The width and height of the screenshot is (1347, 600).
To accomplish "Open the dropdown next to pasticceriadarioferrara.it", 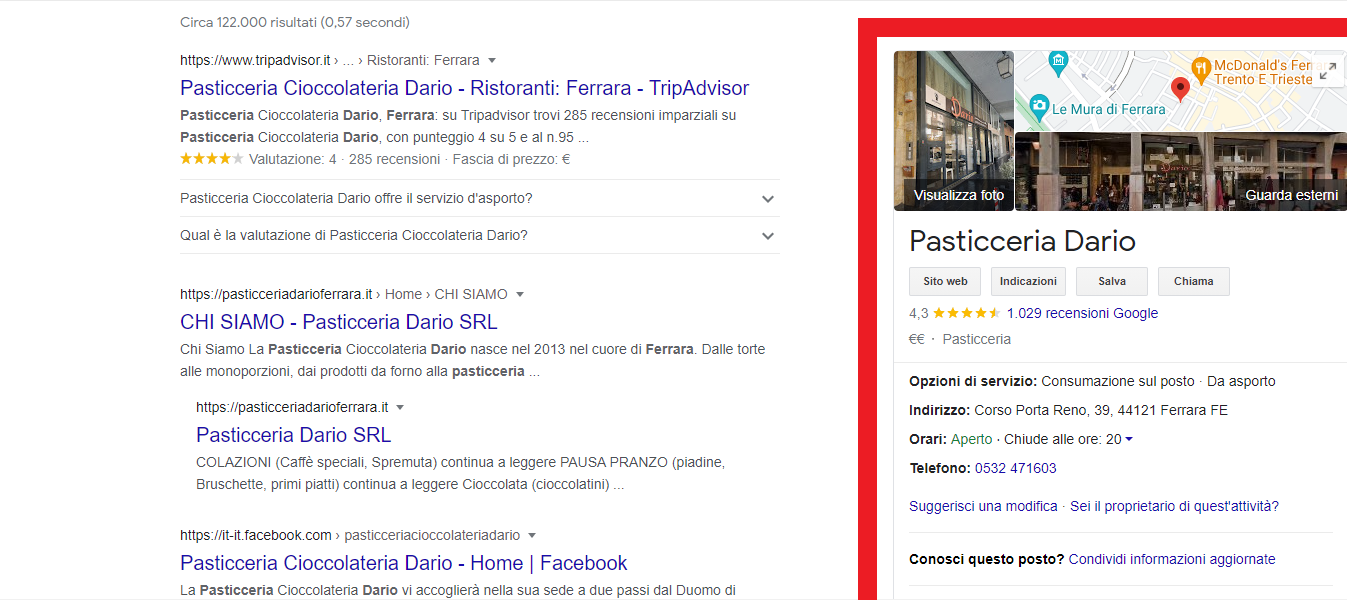I will [x=400, y=407].
